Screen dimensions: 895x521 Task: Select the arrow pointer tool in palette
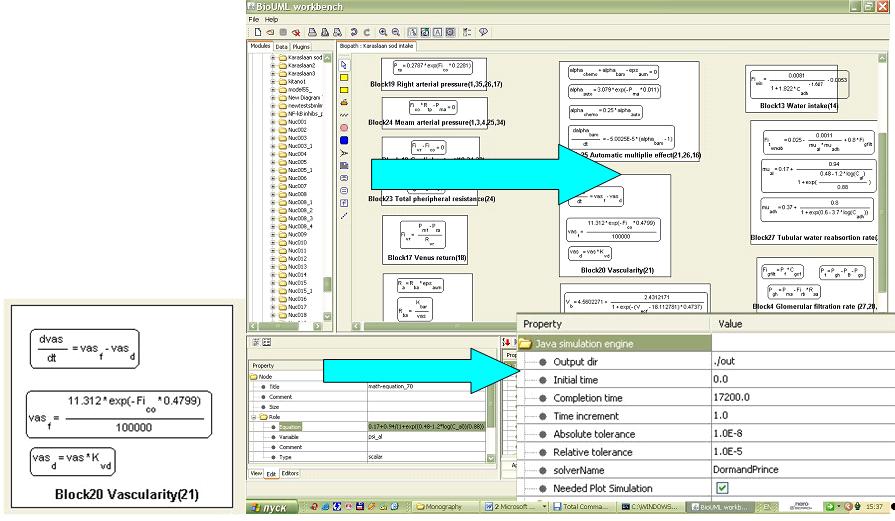tap(344, 64)
